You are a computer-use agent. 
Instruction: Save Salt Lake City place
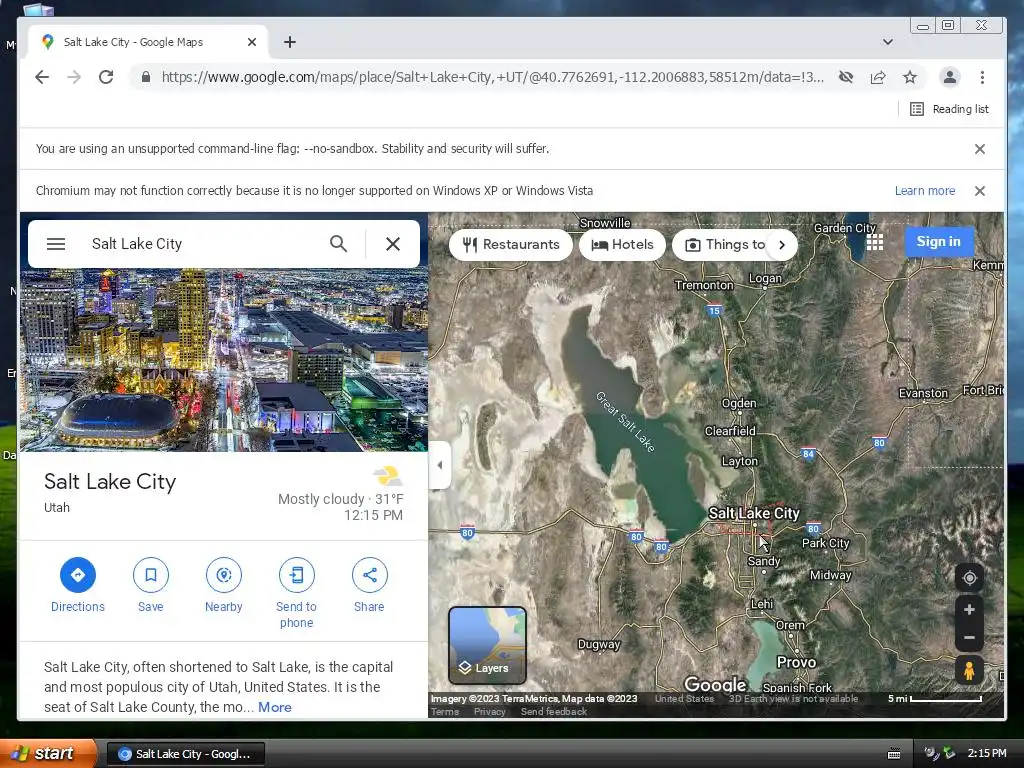coord(151,575)
